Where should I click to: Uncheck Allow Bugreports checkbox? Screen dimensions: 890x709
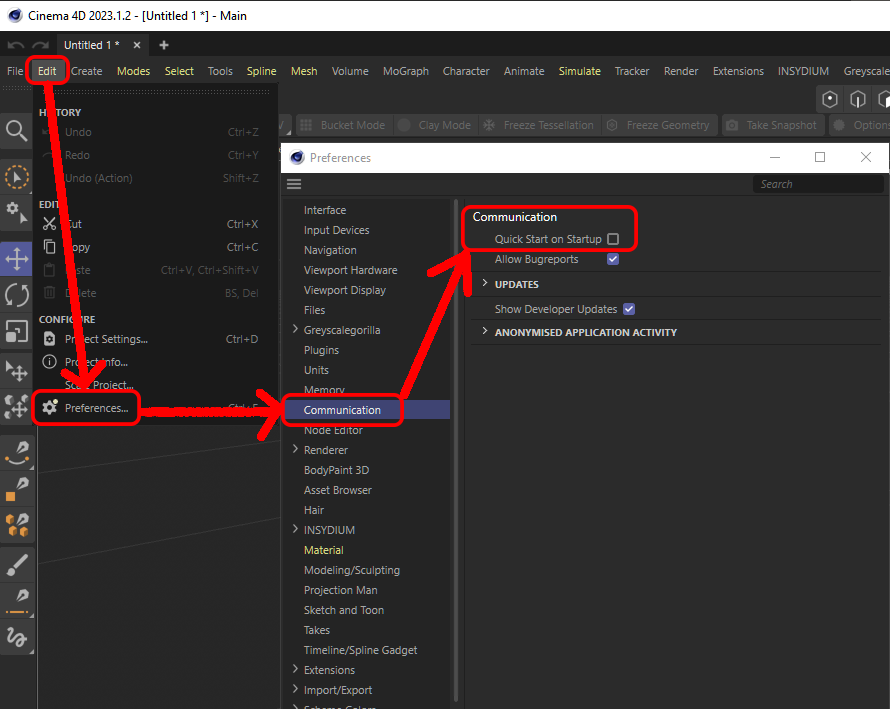click(x=613, y=259)
